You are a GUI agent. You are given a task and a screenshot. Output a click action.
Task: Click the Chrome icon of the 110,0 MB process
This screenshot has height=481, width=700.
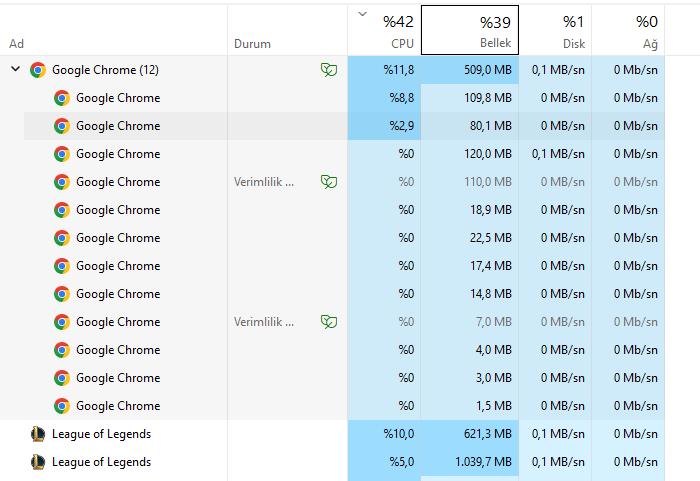click(62, 182)
